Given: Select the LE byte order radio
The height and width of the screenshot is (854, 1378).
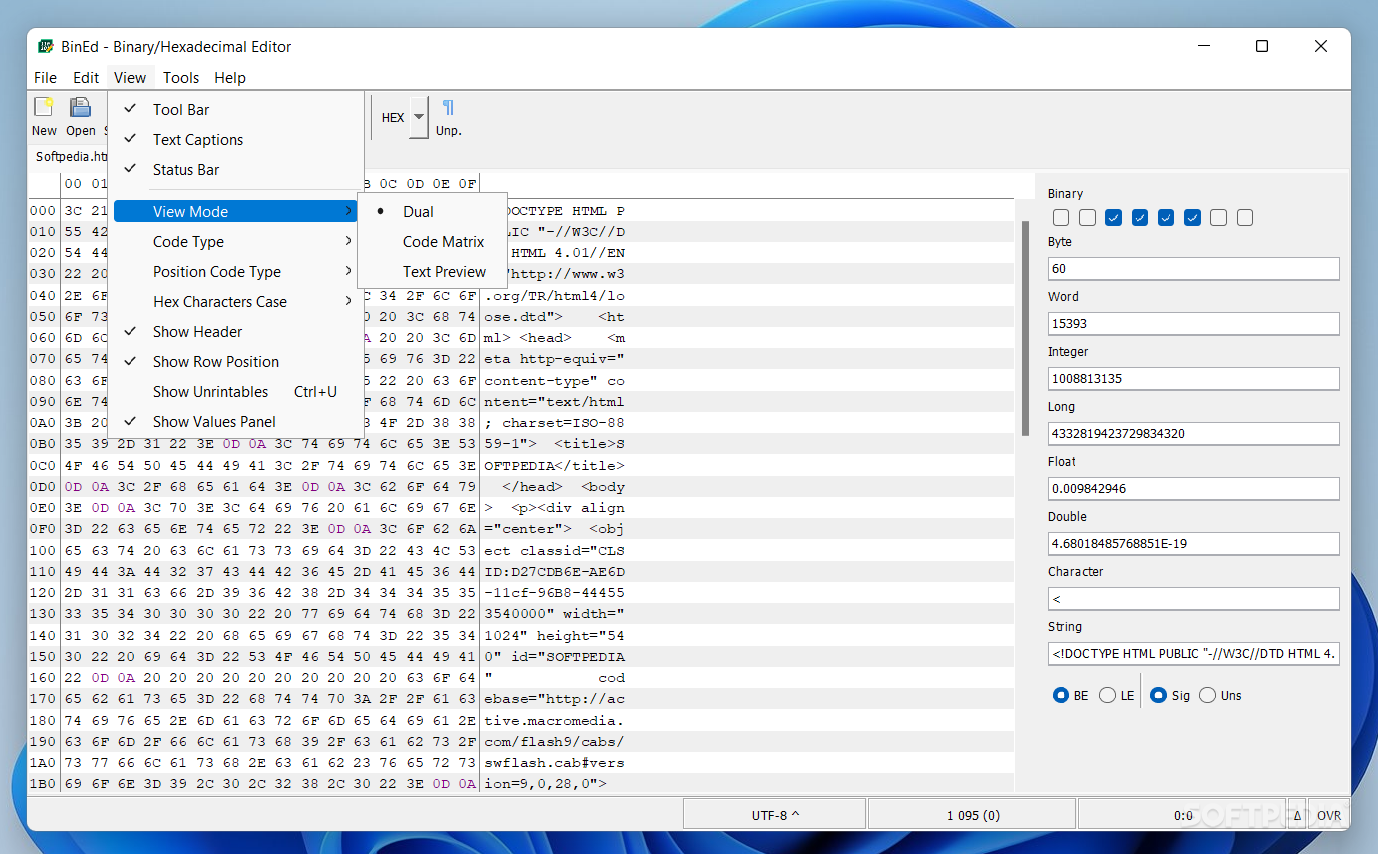Looking at the screenshot, I should 1107,695.
